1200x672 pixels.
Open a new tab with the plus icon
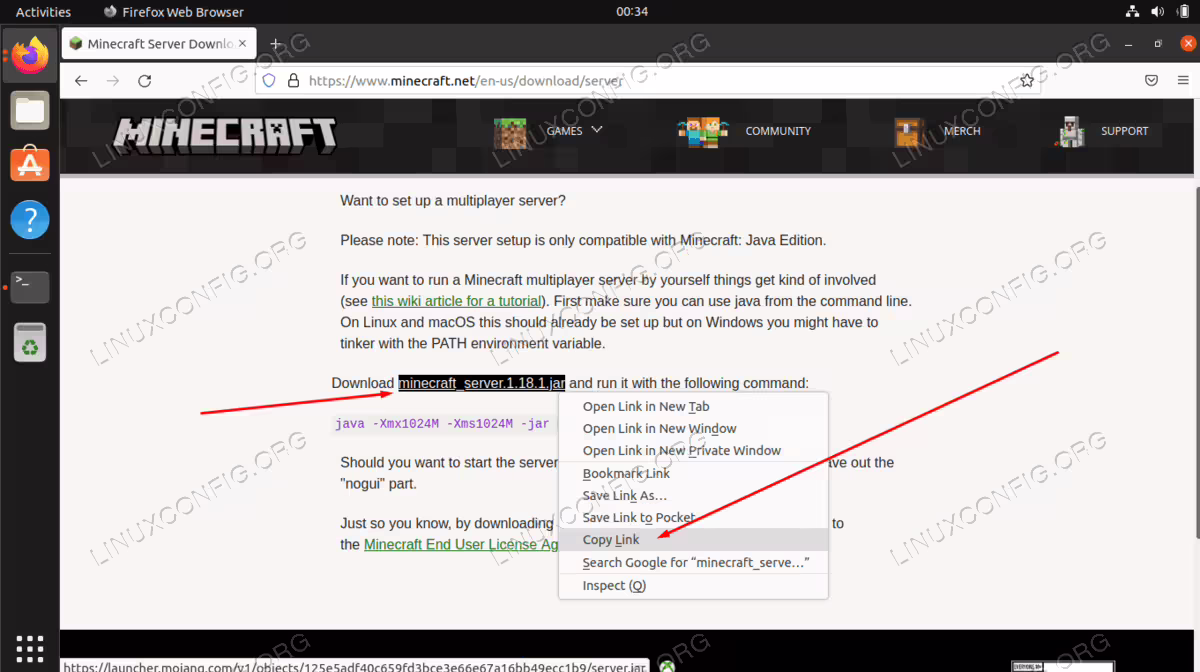click(x=276, y=44)
